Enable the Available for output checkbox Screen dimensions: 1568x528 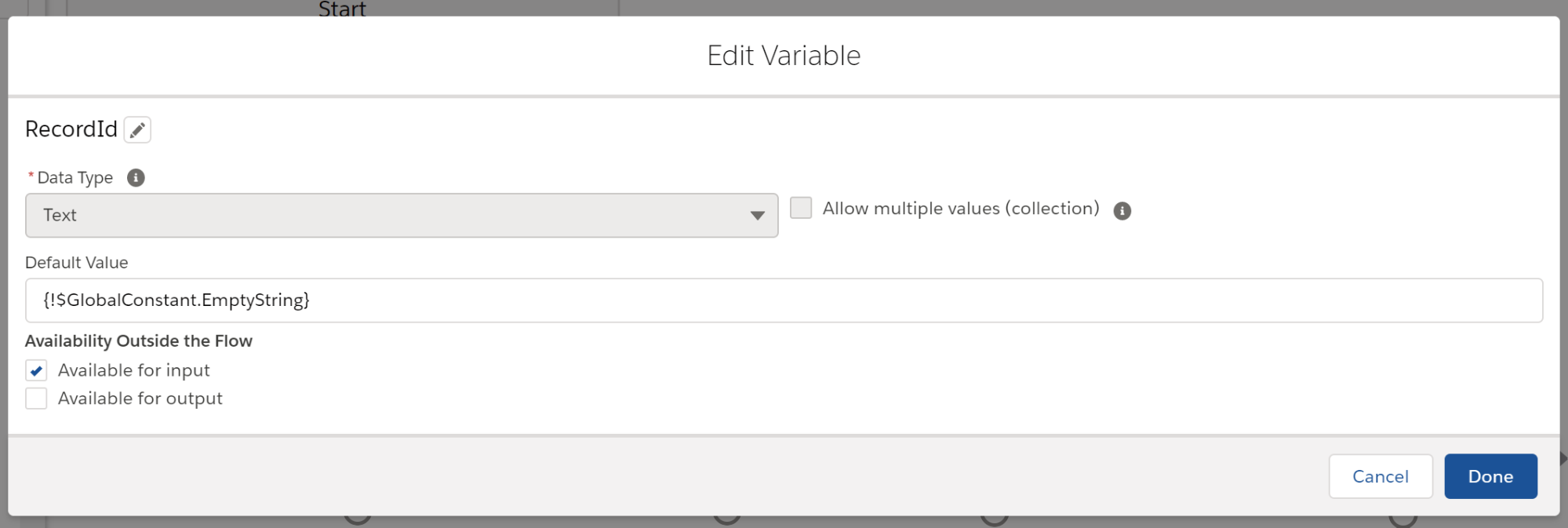pos(36,399)
